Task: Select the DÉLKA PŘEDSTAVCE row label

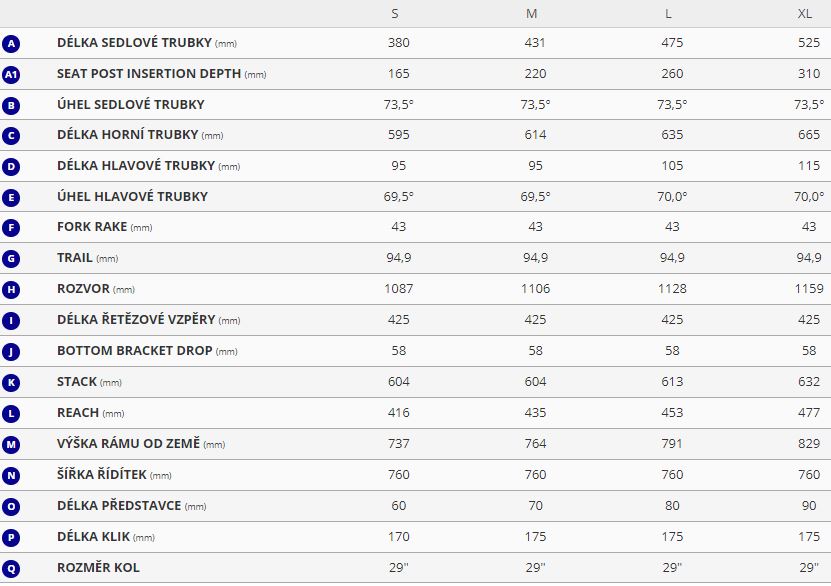Action: point(131,505)
